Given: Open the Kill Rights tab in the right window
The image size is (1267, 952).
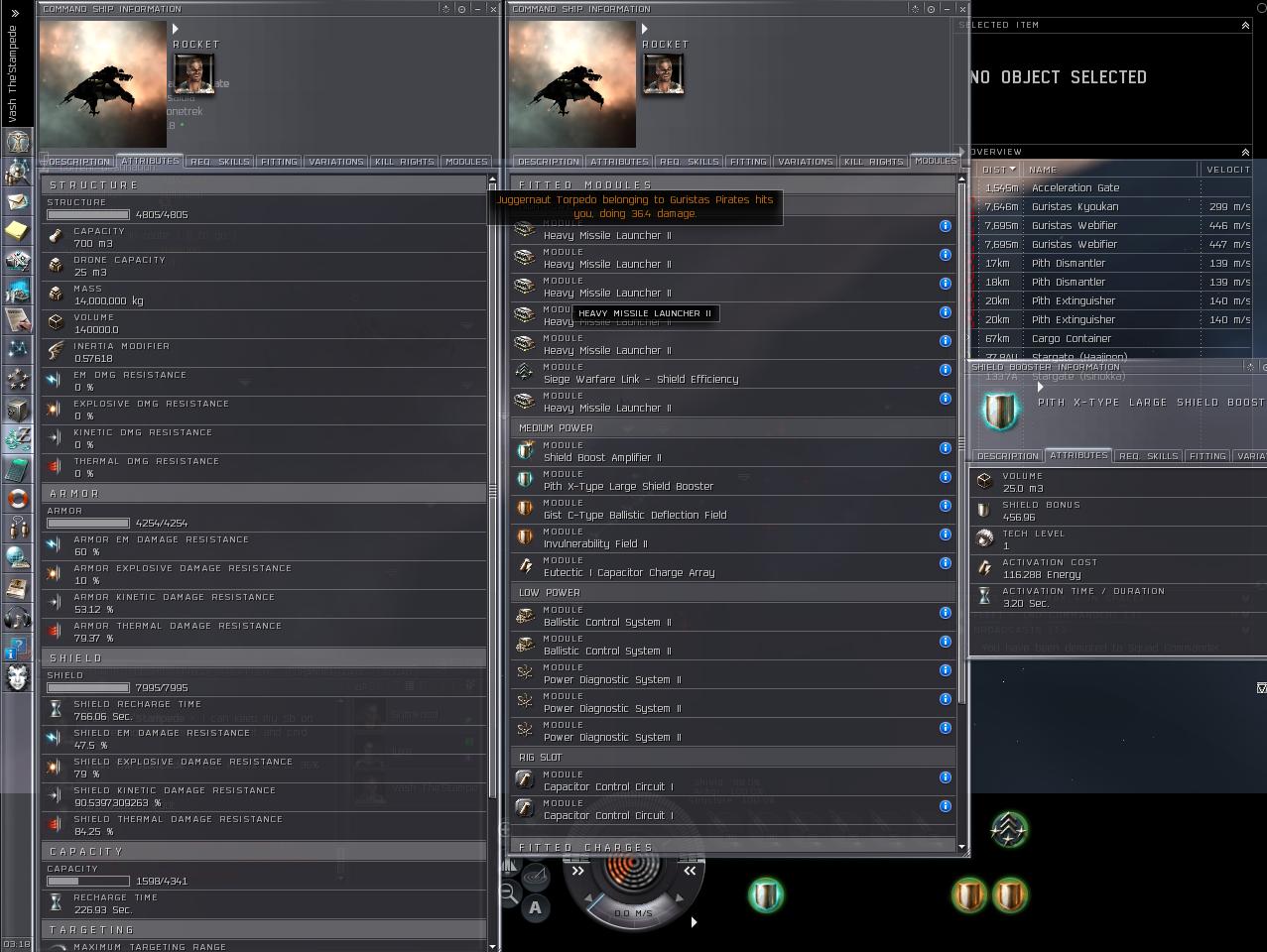Looking at the screenshot, I should [x=873, y=161].
